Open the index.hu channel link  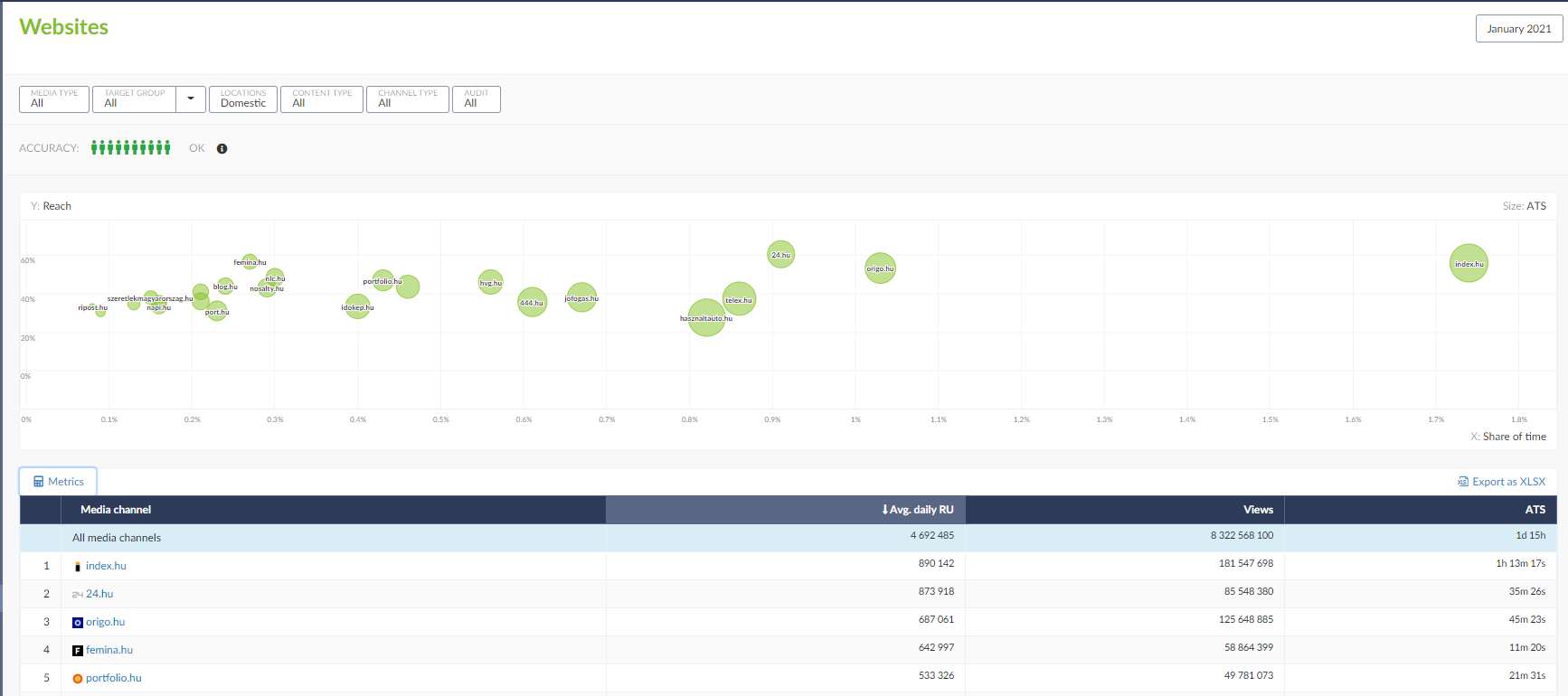coord(106,566)
